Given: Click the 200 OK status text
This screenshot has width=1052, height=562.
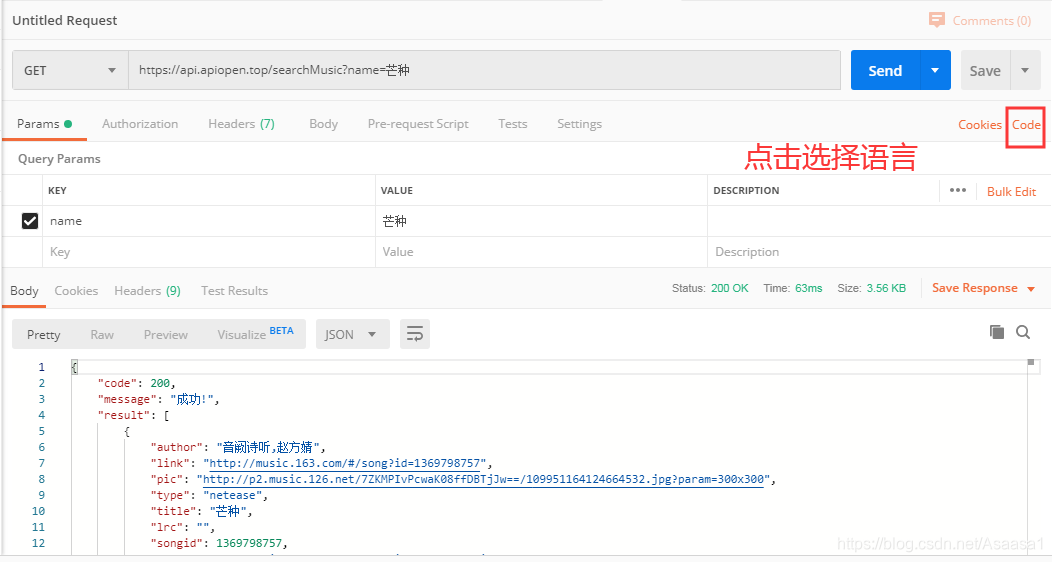Looking at the screenshot, I should pos(729,288).
